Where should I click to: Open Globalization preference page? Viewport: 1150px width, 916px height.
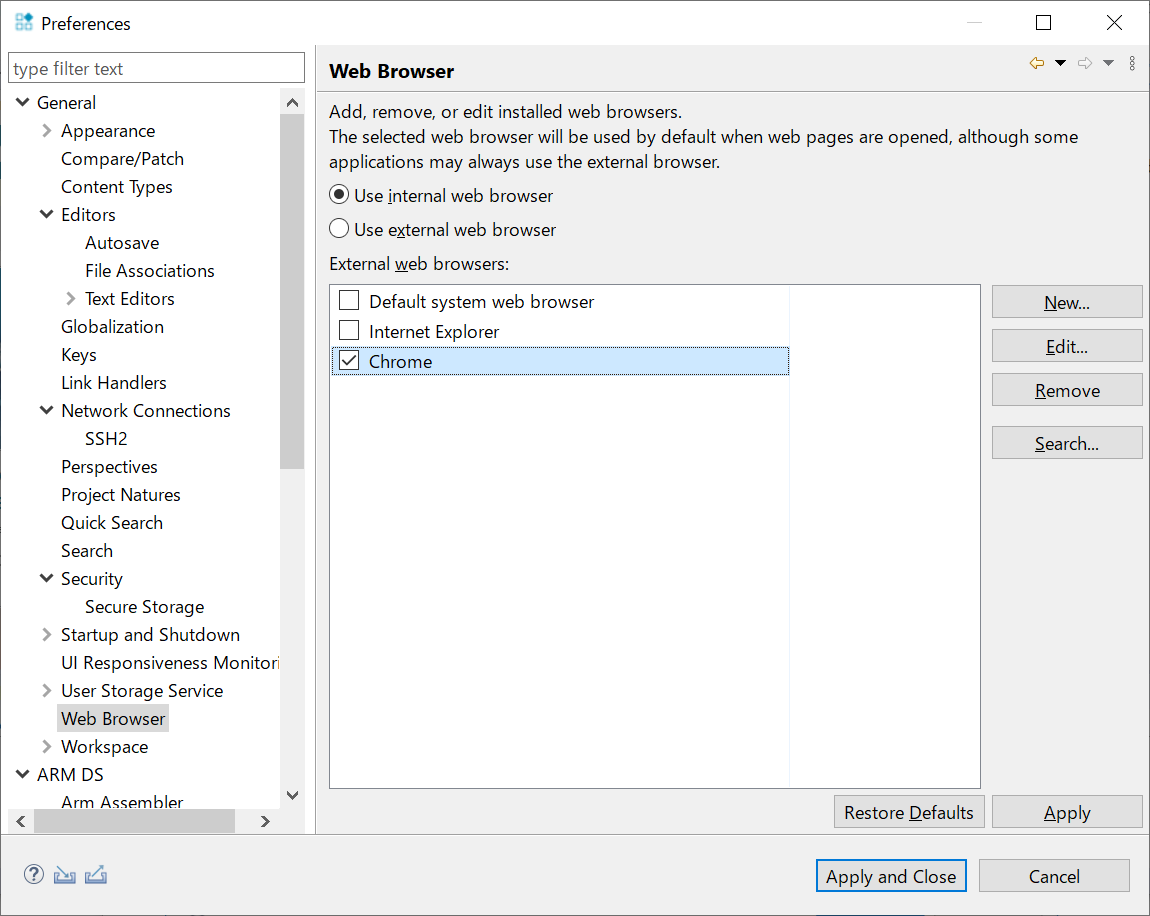point(112,326)
